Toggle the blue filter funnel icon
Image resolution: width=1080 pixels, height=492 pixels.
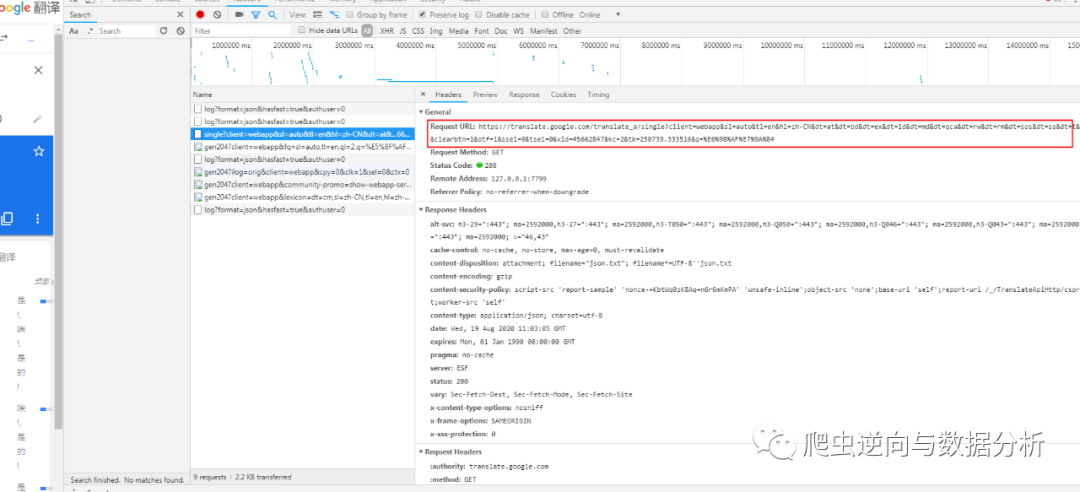pyautogui.click(x=256, y=14)
